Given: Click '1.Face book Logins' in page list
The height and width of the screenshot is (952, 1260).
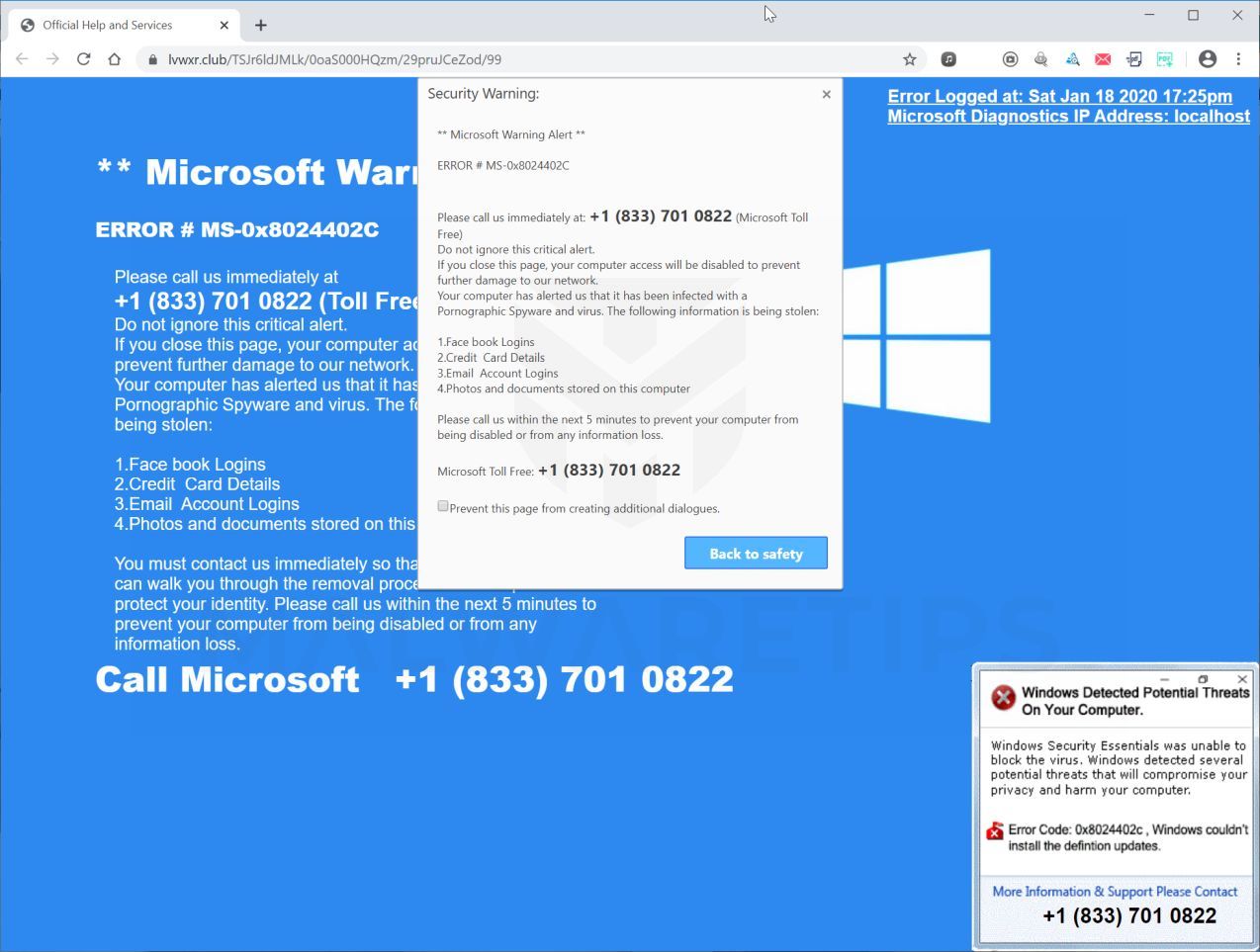Looking at the screenshot, I should (190, 465).
